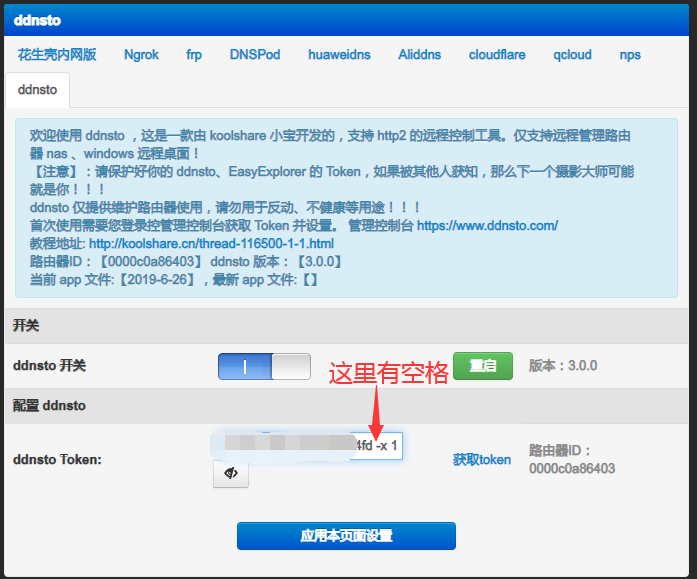This screenshot has width=697, height=579.
Task: Switch to the cloudflare tab
Action: (497, 55)
